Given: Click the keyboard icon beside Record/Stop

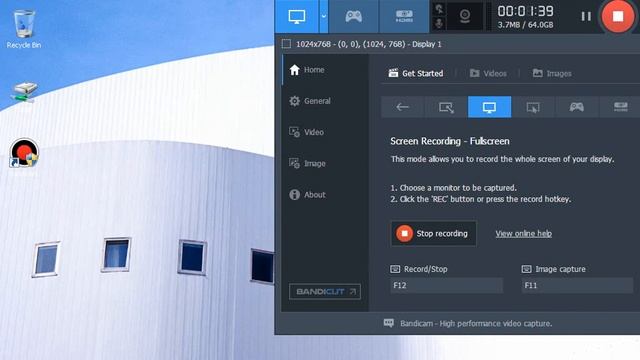Looking at the screenshot, I should (395, 269).
